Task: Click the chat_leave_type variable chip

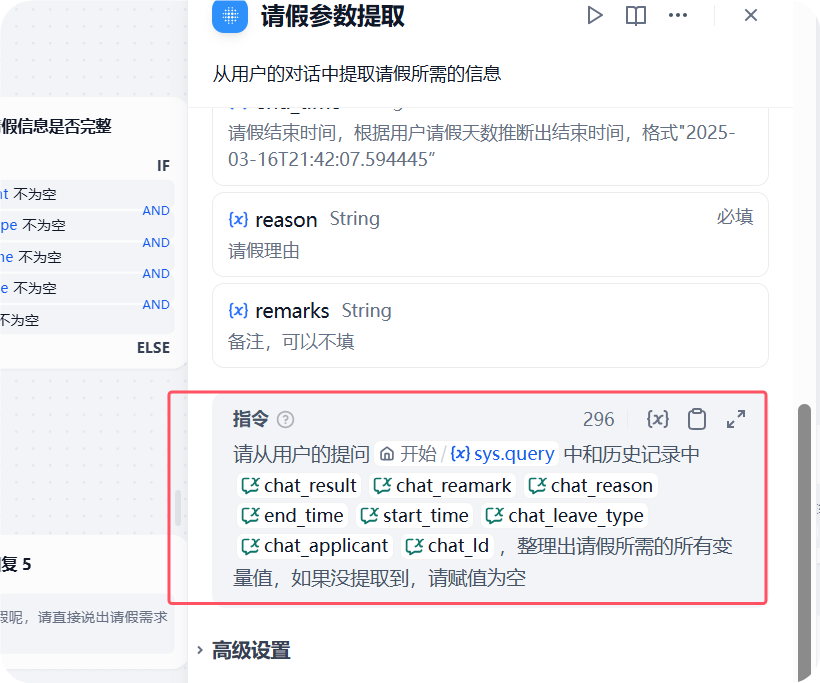Action: point(565,516)
